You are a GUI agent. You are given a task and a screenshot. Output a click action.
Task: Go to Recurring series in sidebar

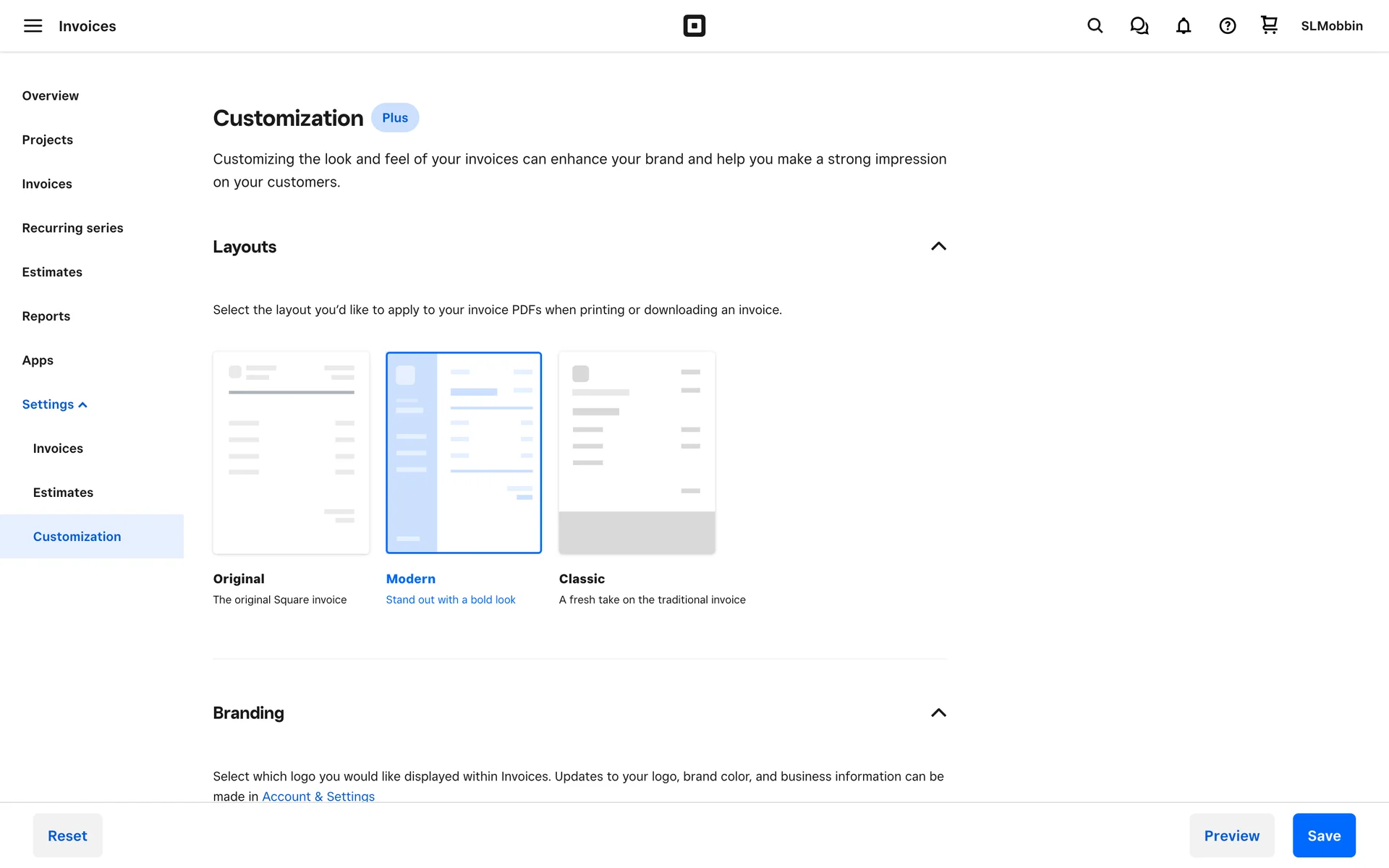(x=72, y=228)
